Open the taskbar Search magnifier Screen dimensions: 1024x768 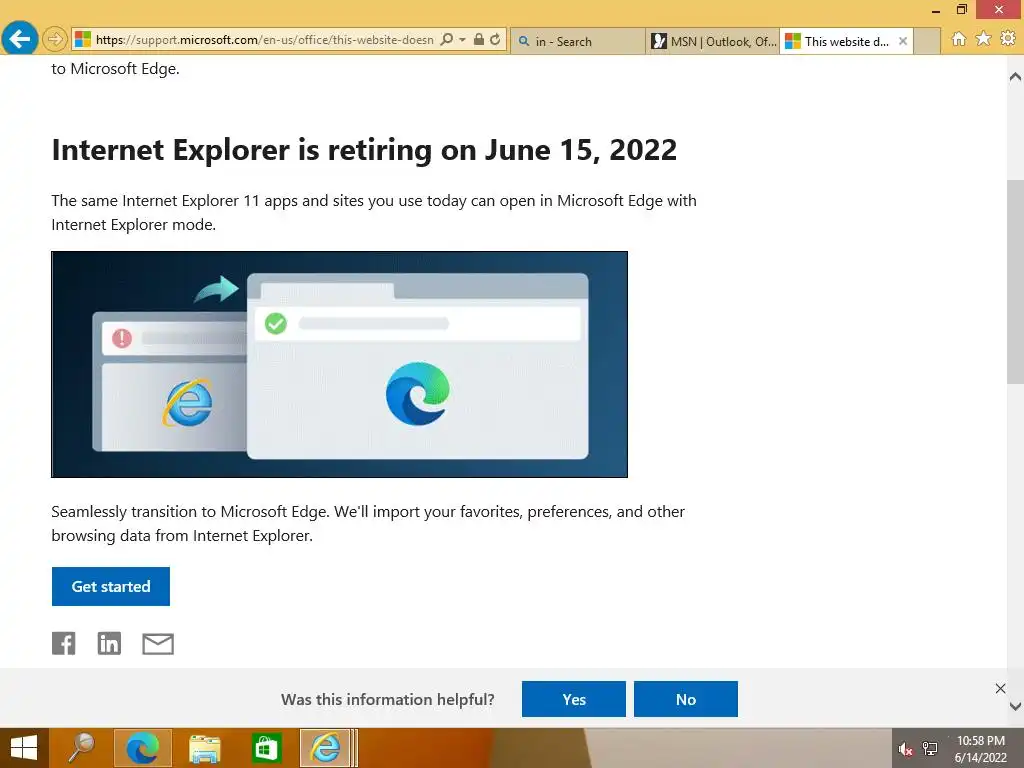pyautogui.click(x=81, y=748)
